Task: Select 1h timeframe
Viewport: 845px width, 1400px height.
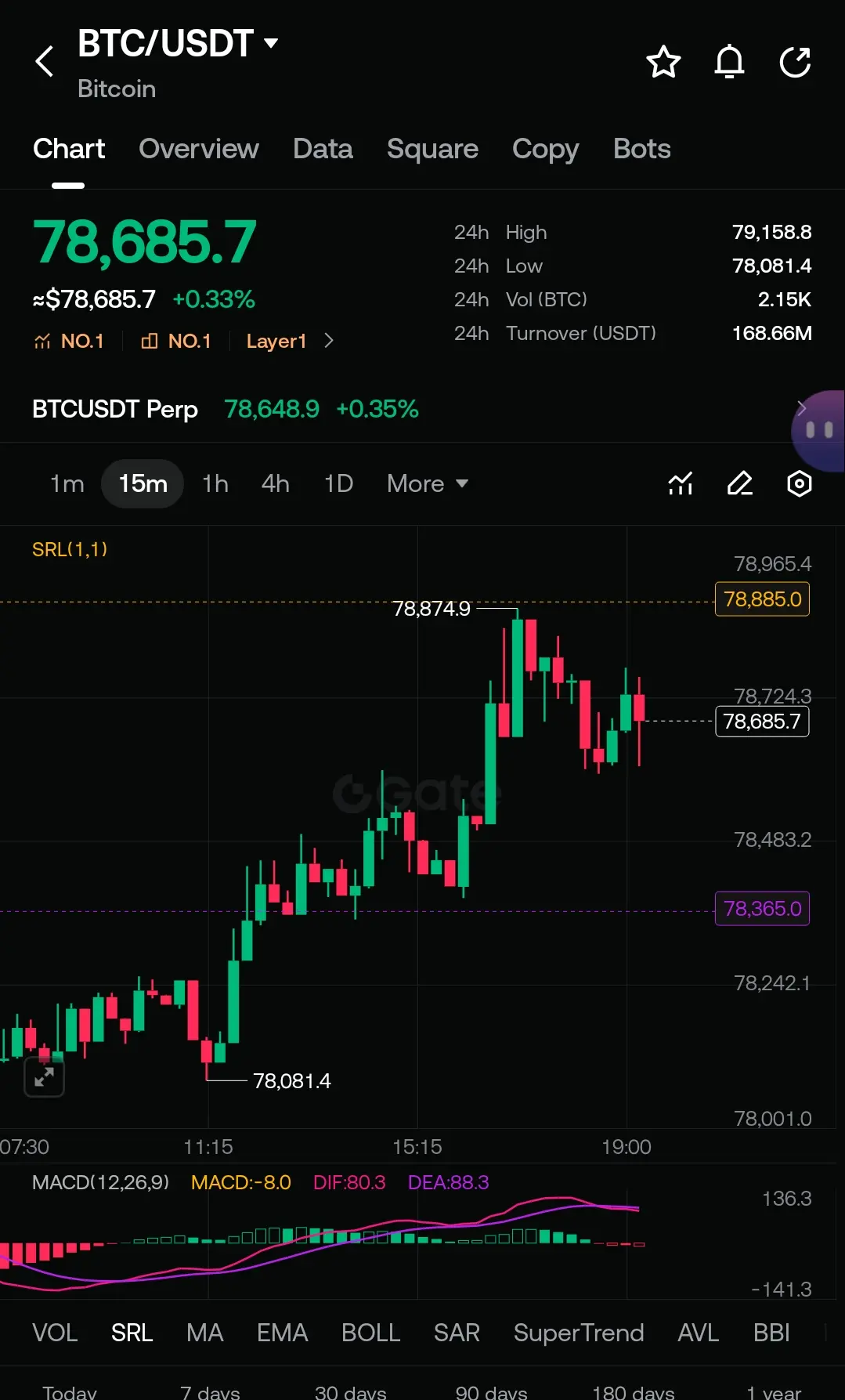Action: click(215, 483)
